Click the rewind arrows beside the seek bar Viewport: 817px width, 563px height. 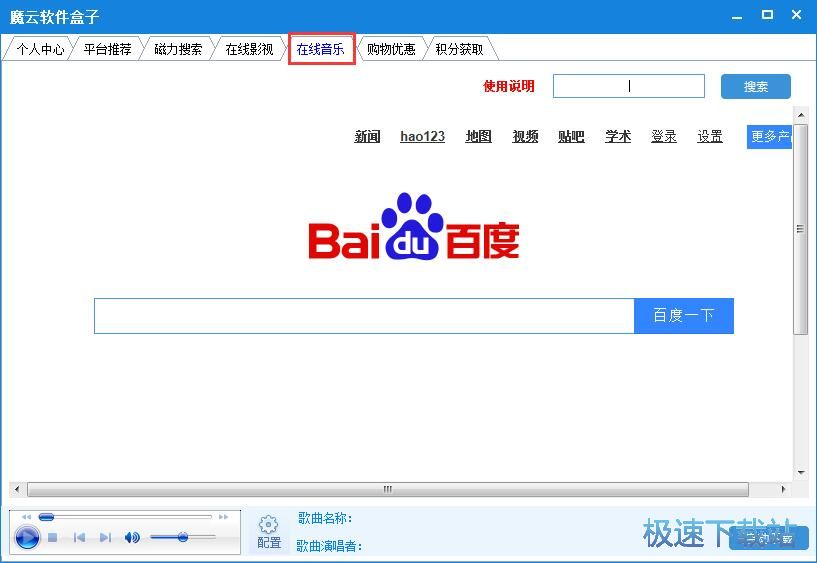26,517
